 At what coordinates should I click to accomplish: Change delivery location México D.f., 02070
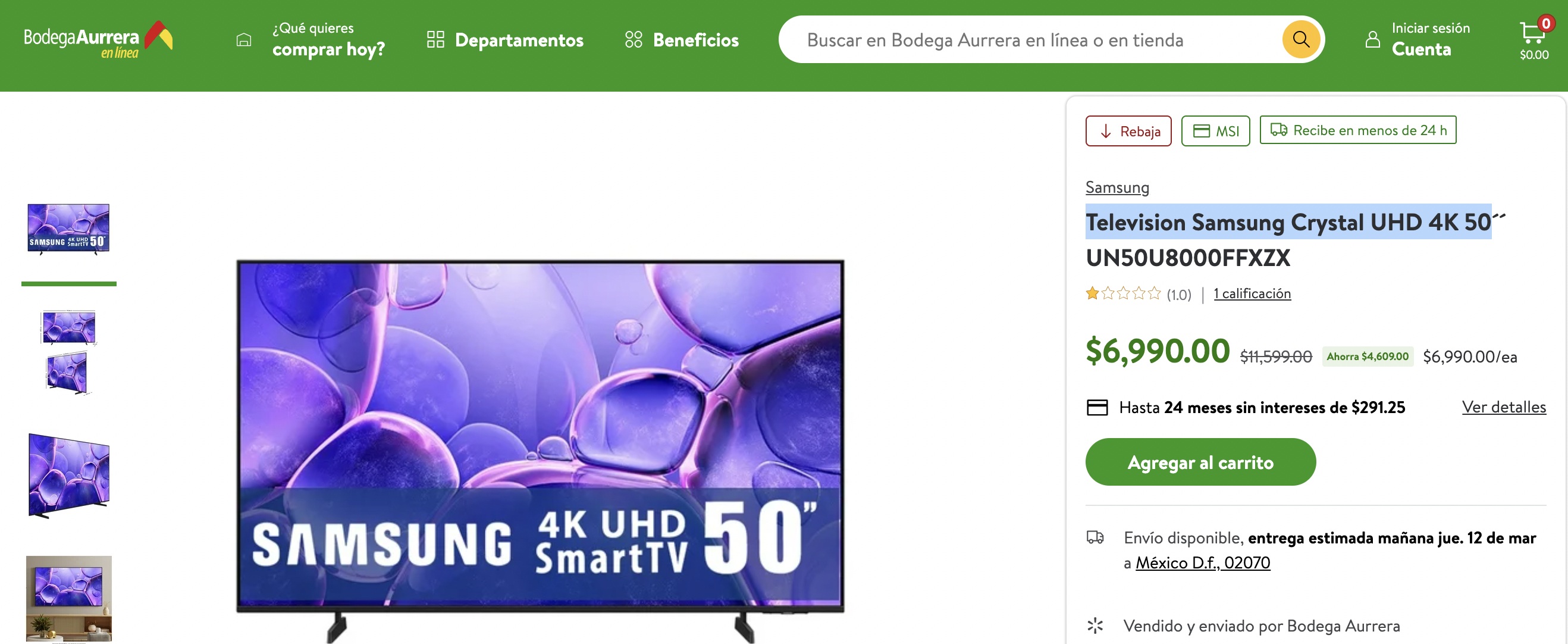[x=1203, y=562]
